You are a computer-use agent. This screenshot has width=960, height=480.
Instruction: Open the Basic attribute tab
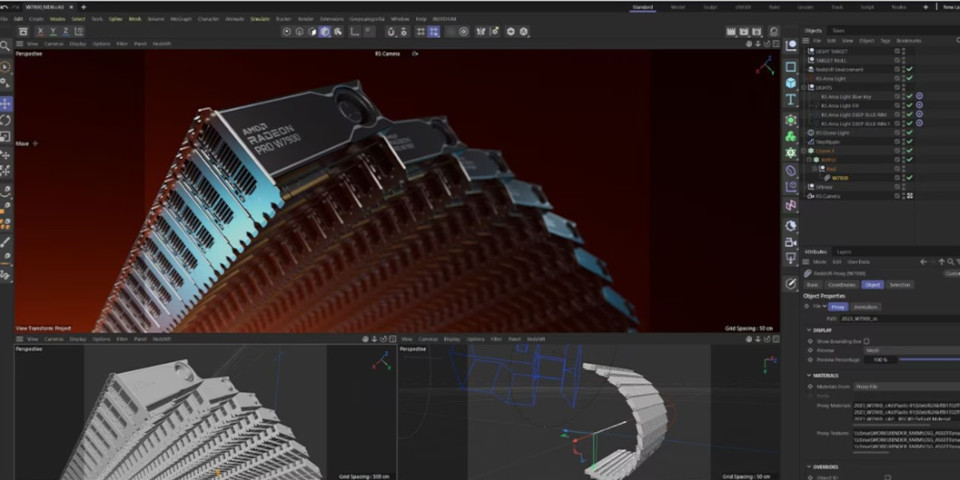coord(812,285)
